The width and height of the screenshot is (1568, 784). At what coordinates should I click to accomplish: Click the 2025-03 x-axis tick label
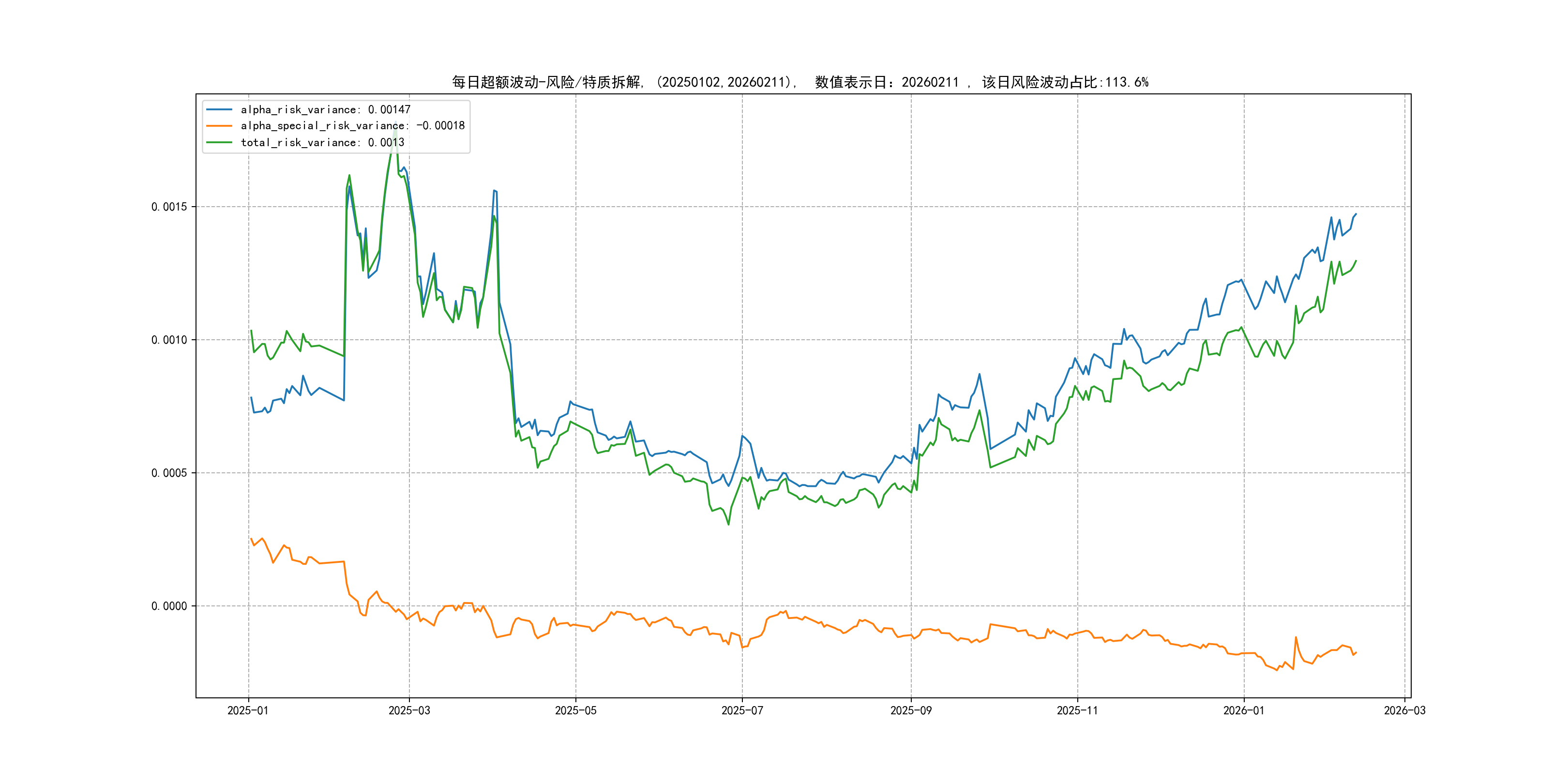coord(409,711)
